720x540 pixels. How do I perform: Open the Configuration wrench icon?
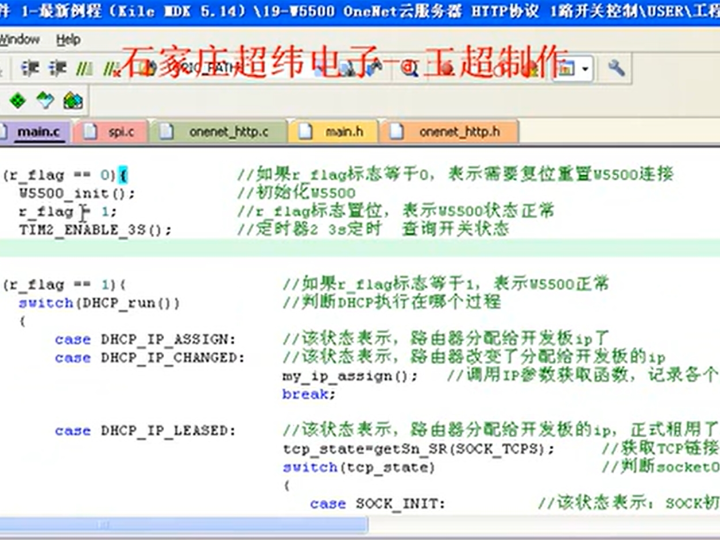click(616, 68)
